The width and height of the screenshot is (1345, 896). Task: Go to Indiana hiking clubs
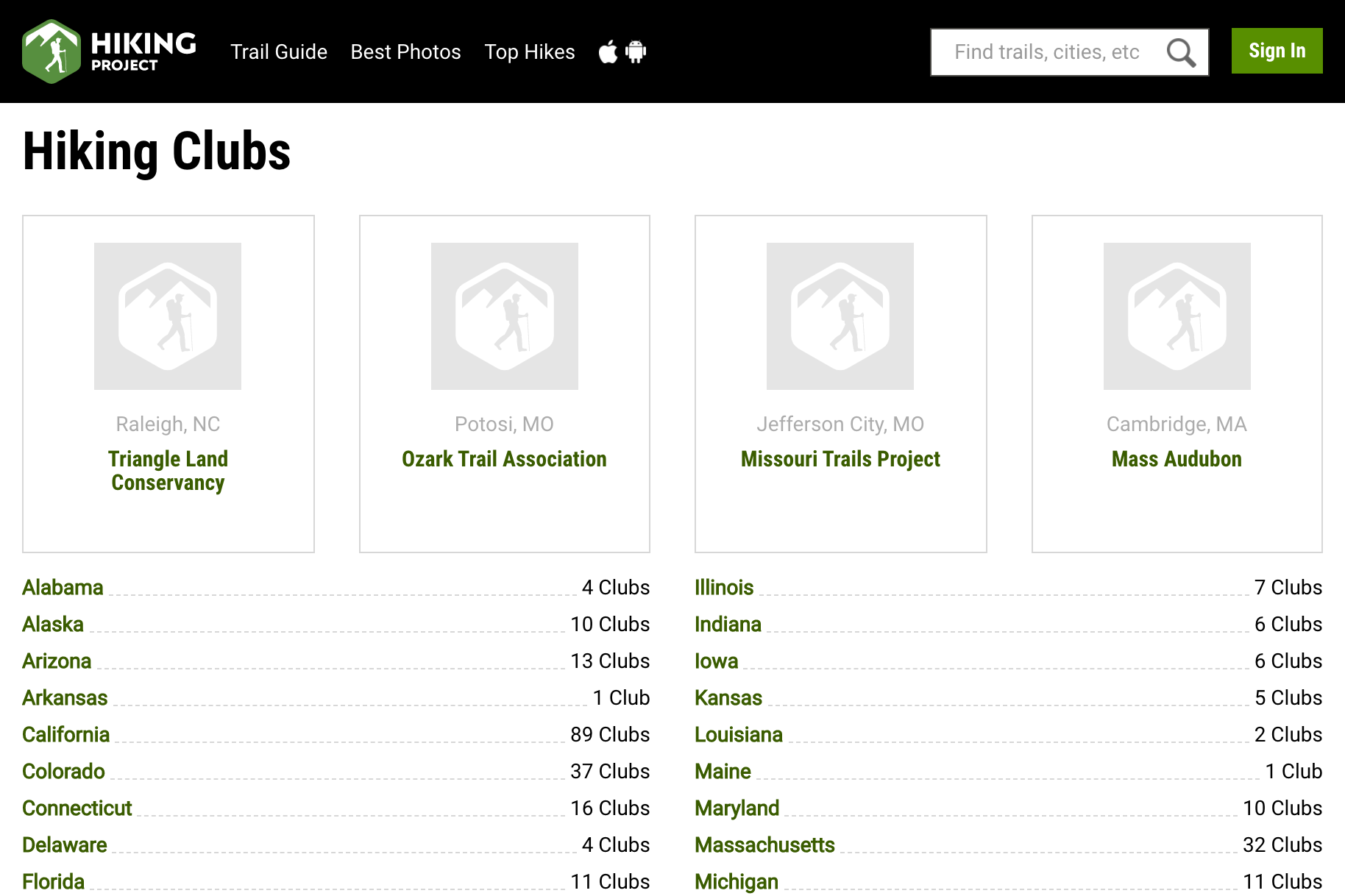point(728,625)
